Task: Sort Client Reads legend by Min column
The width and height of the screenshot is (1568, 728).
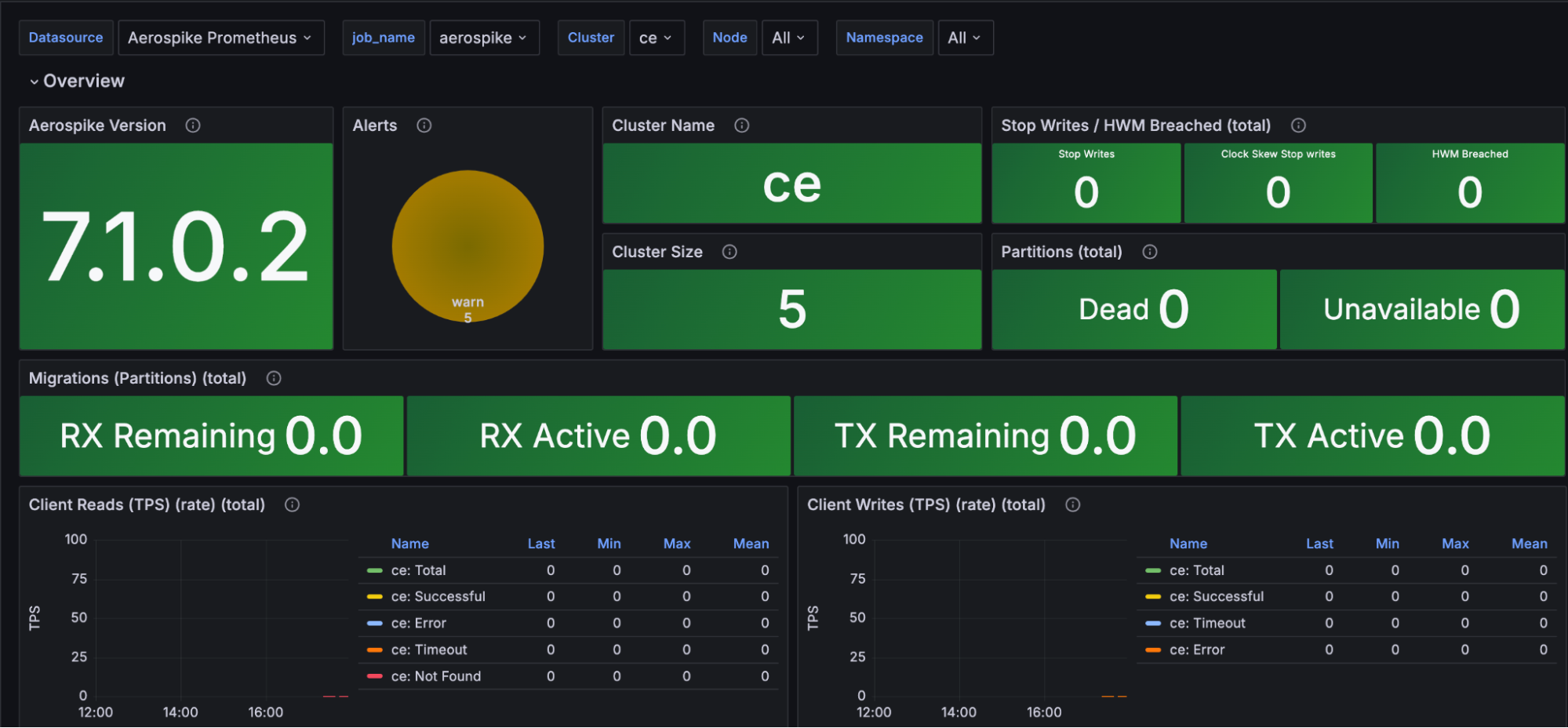Action: click(609, 544)
